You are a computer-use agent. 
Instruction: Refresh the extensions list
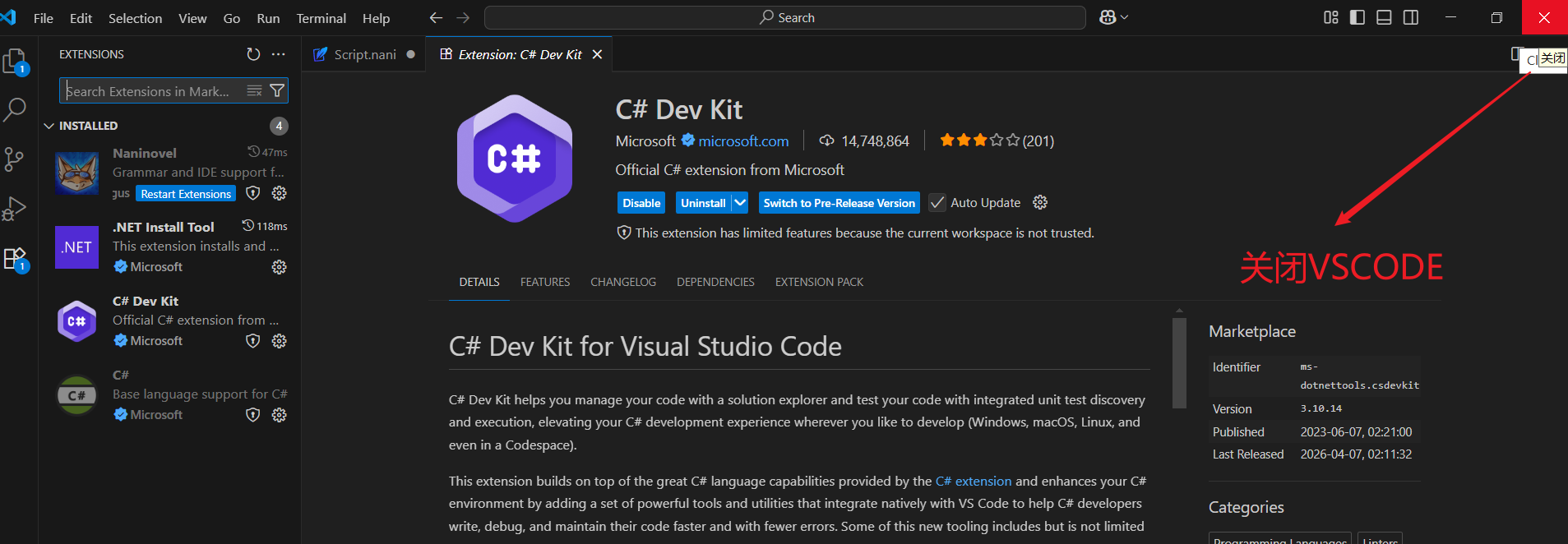pyautogui.click(x=253, y=54)
